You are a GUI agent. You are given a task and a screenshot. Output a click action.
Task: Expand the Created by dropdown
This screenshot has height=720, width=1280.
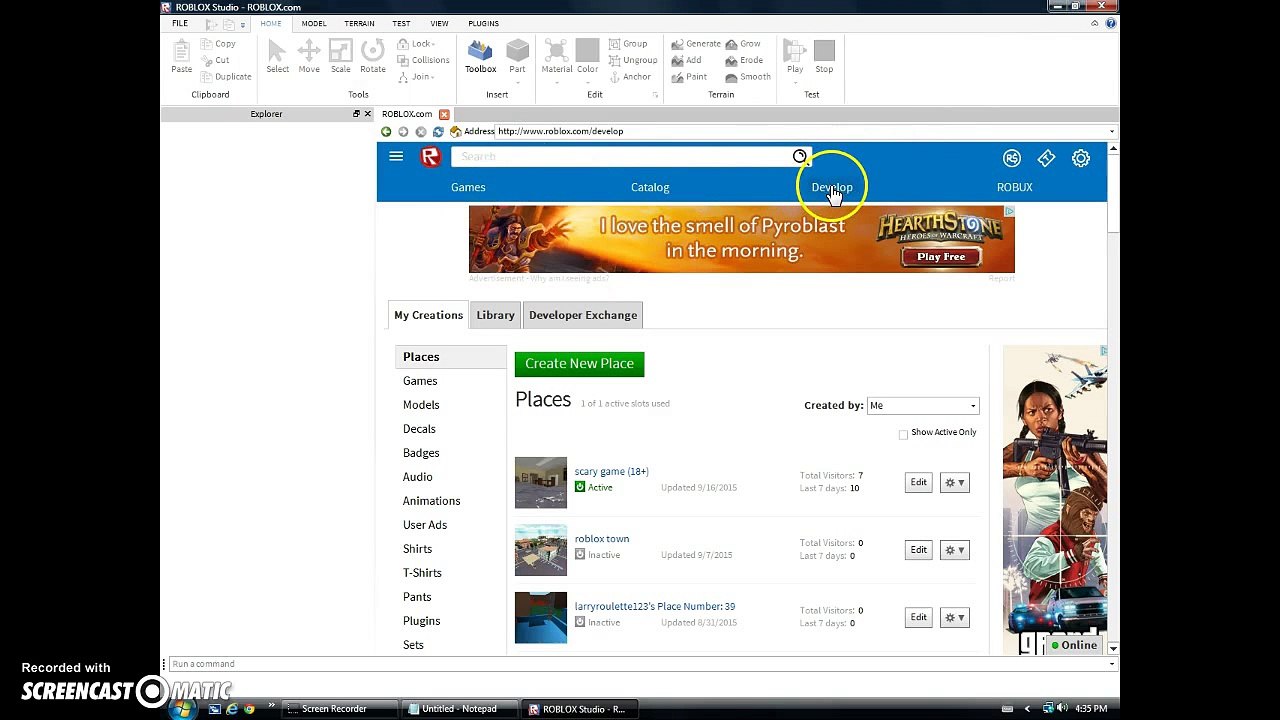pos(923,405)
